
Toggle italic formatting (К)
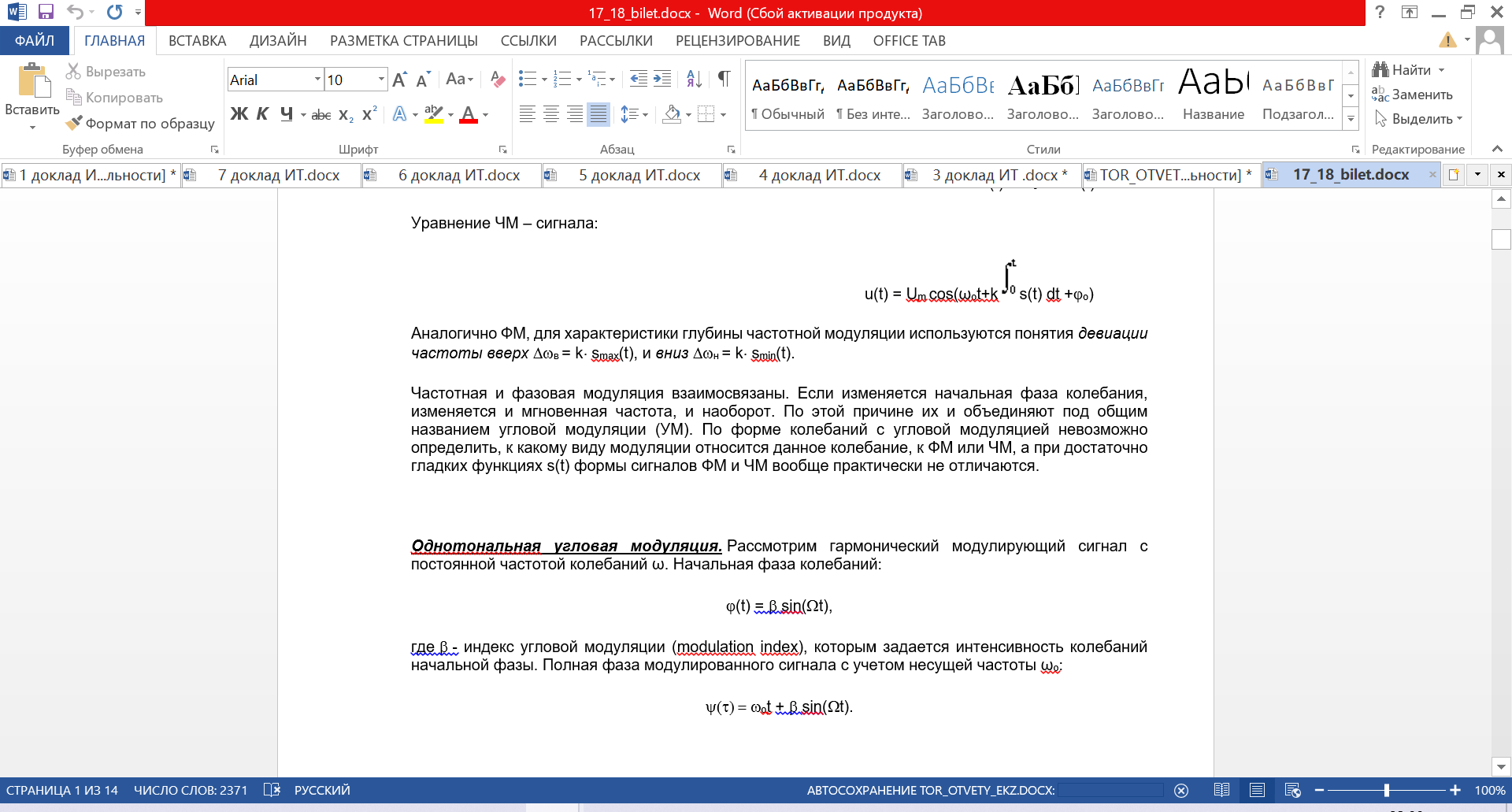pyautogui.click(x=263, y=114)
